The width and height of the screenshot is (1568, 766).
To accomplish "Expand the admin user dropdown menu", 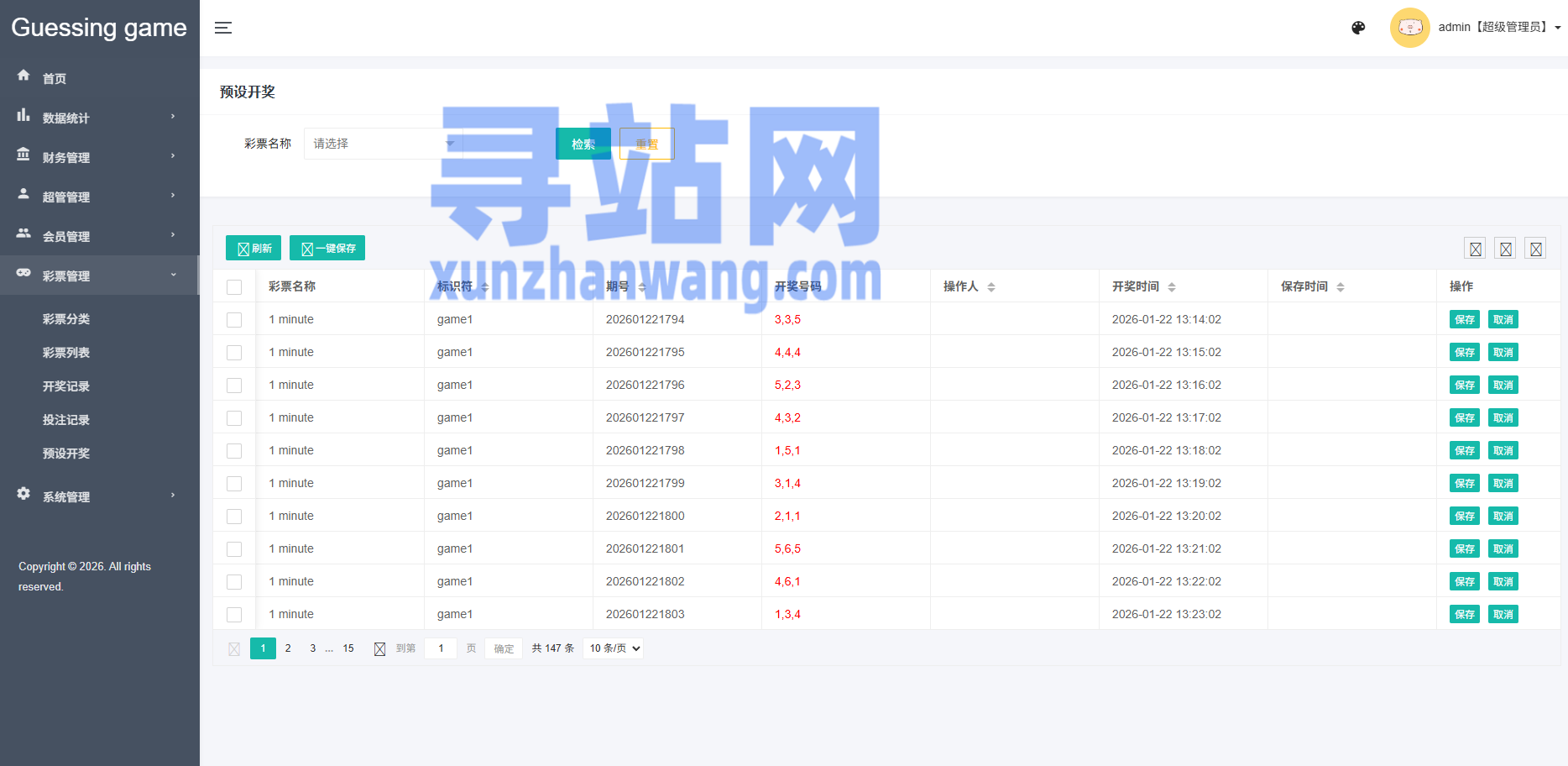I will point(1499,28).
